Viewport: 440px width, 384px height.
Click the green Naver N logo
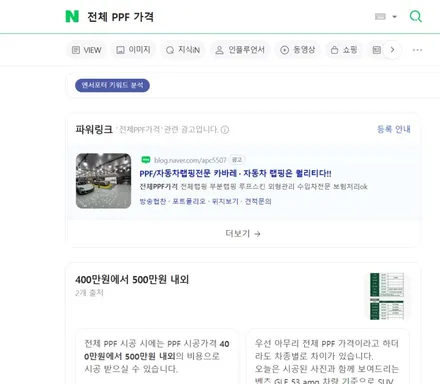(x=72, y=16)
